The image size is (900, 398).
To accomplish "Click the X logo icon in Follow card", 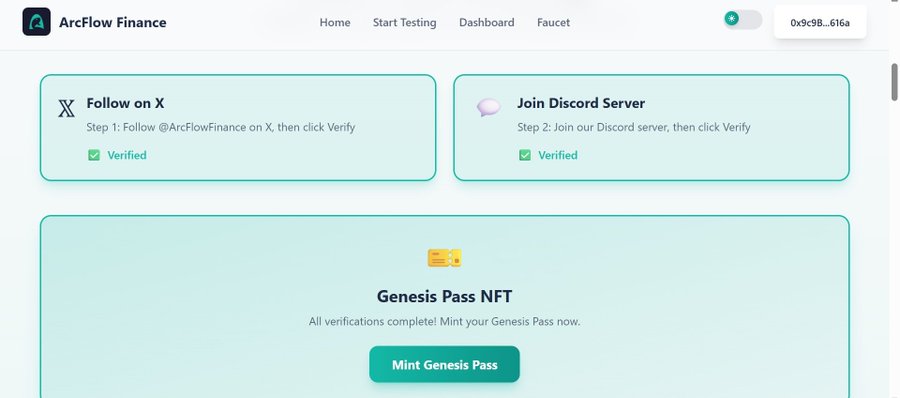I will tap(67, 109).
